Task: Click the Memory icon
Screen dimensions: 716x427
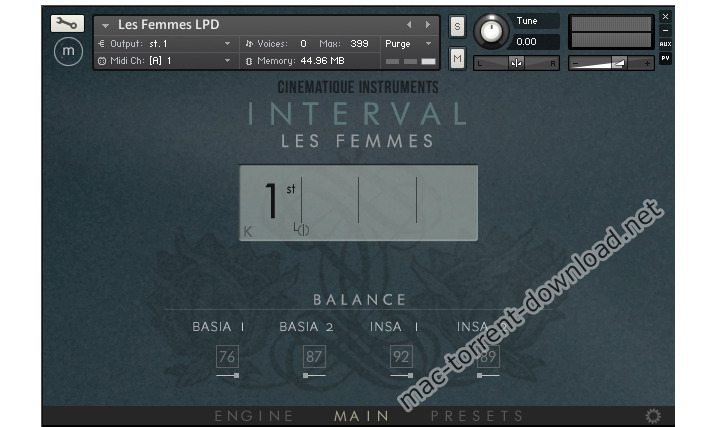Action: [x=249, y=61]
